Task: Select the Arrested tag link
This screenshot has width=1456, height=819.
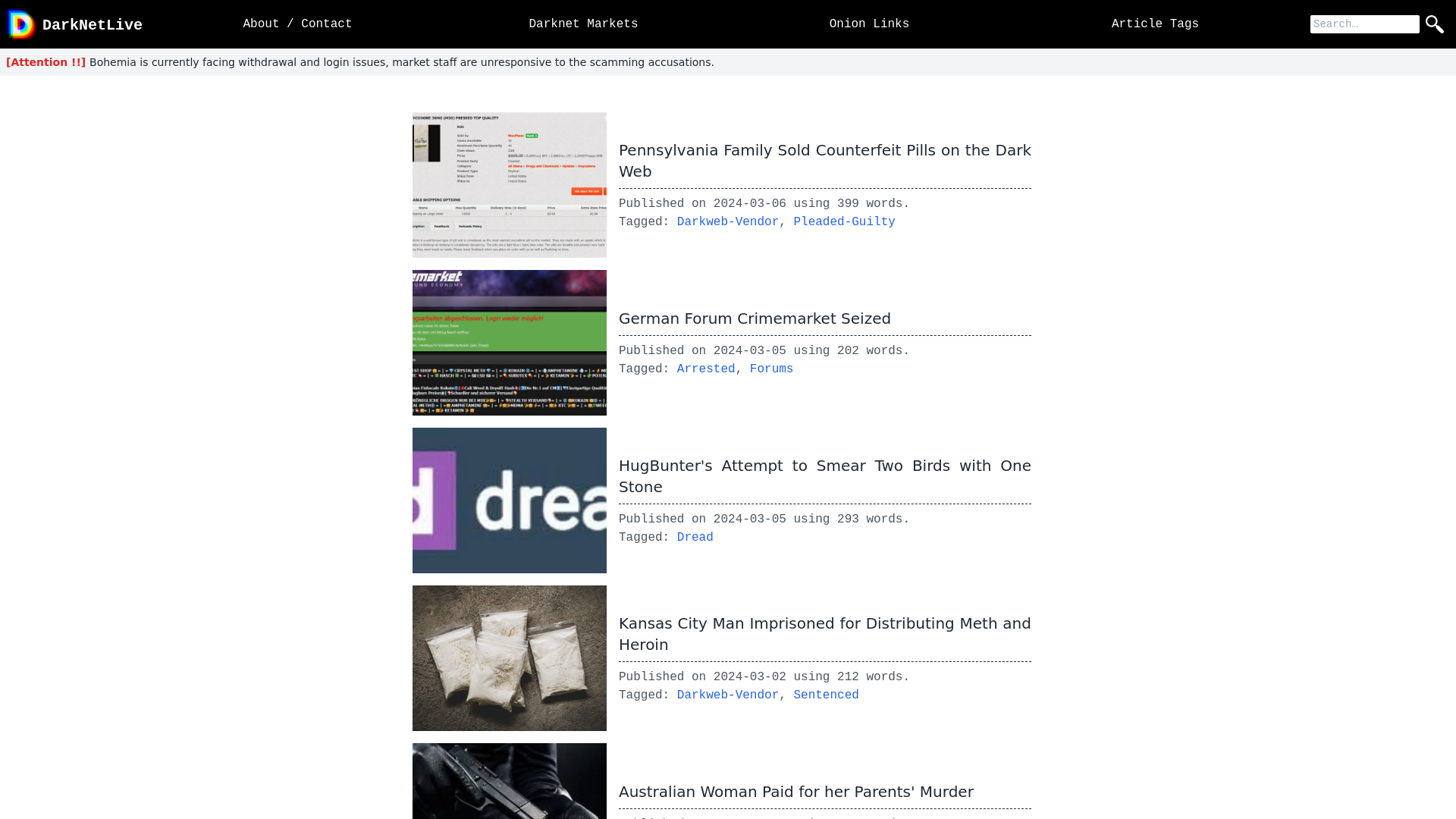Action: point(705,369)
